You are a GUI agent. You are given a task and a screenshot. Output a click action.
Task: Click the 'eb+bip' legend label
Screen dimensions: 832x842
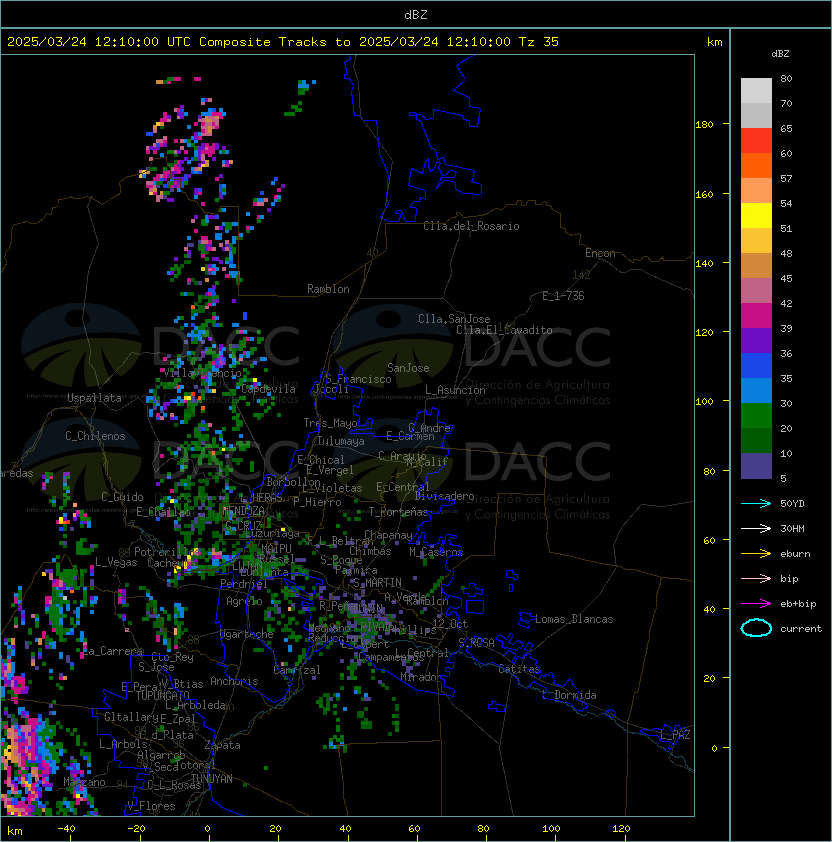(x=798, y=604)
